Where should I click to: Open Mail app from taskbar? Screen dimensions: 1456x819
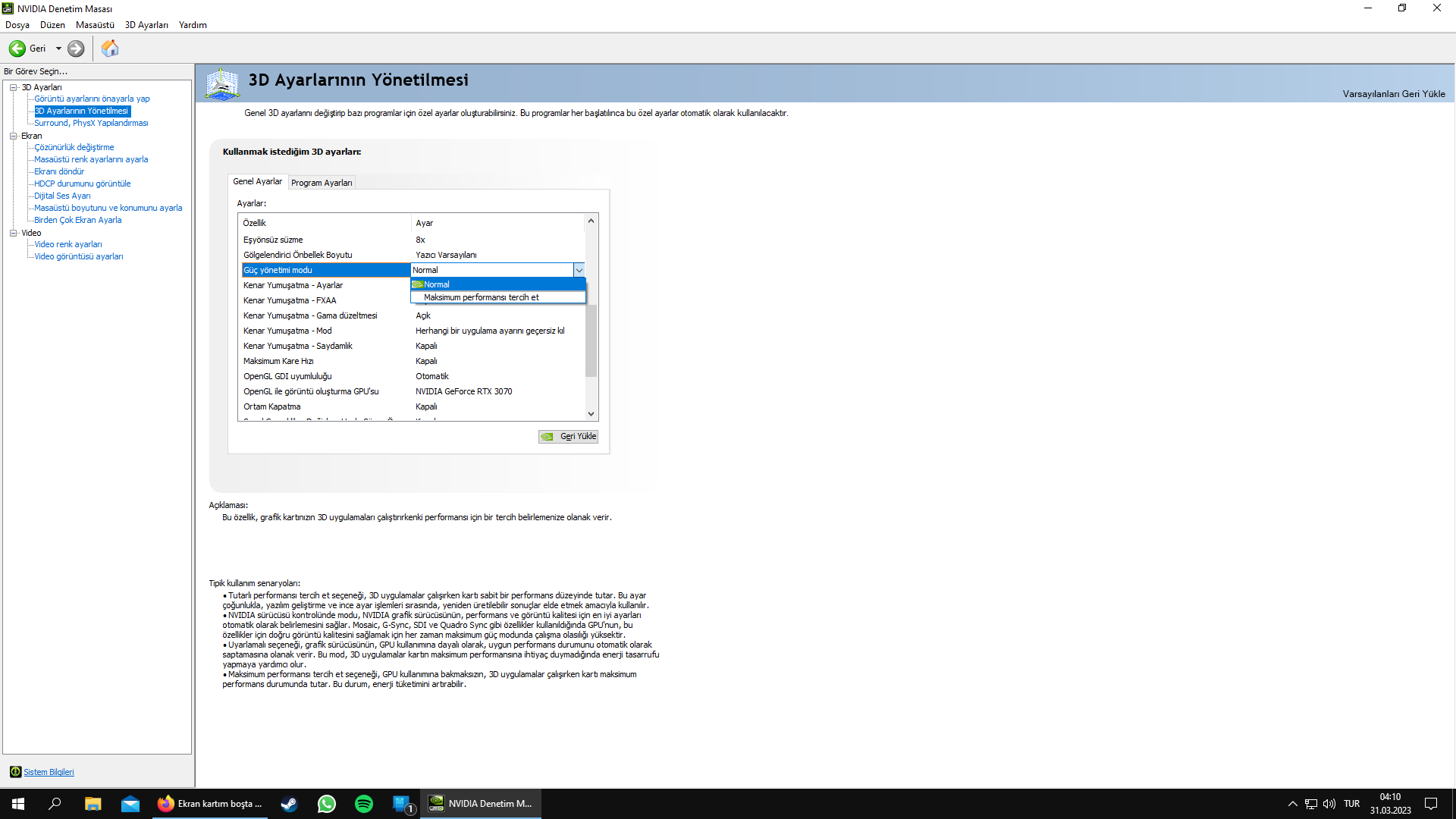(x=130, y=804)
